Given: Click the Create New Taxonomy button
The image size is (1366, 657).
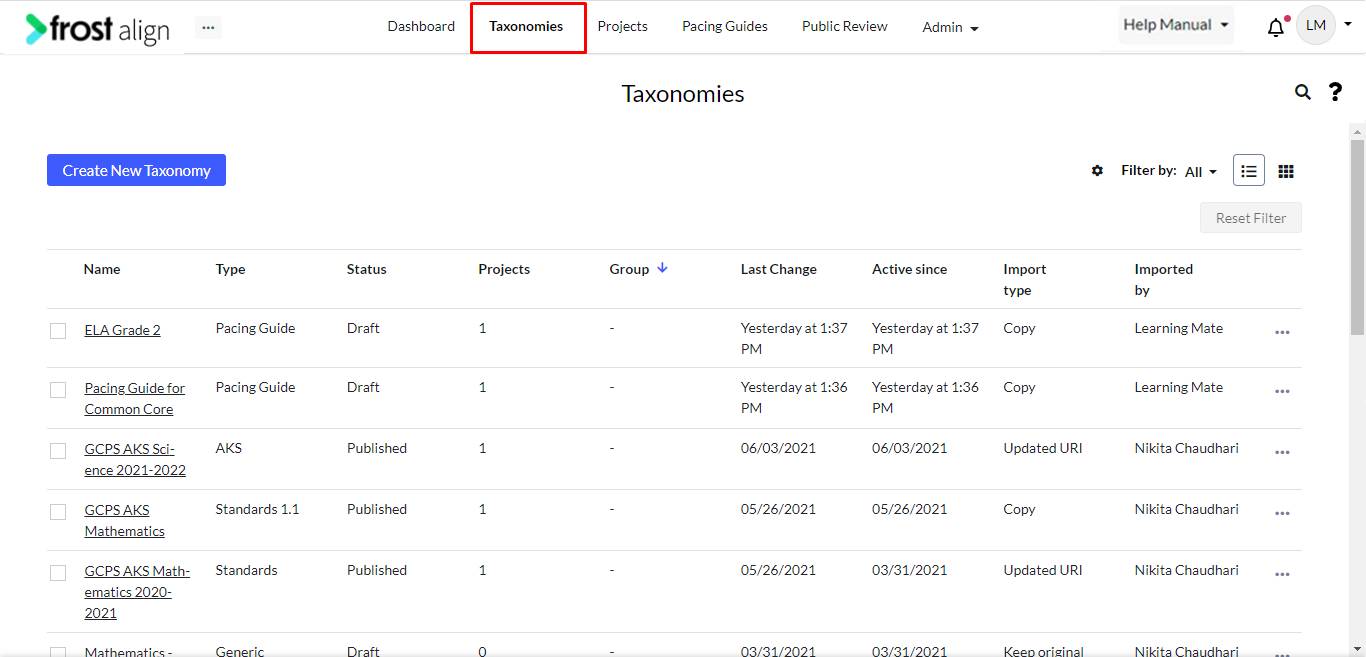Looking at the screenshot, I should click(136, 170).
